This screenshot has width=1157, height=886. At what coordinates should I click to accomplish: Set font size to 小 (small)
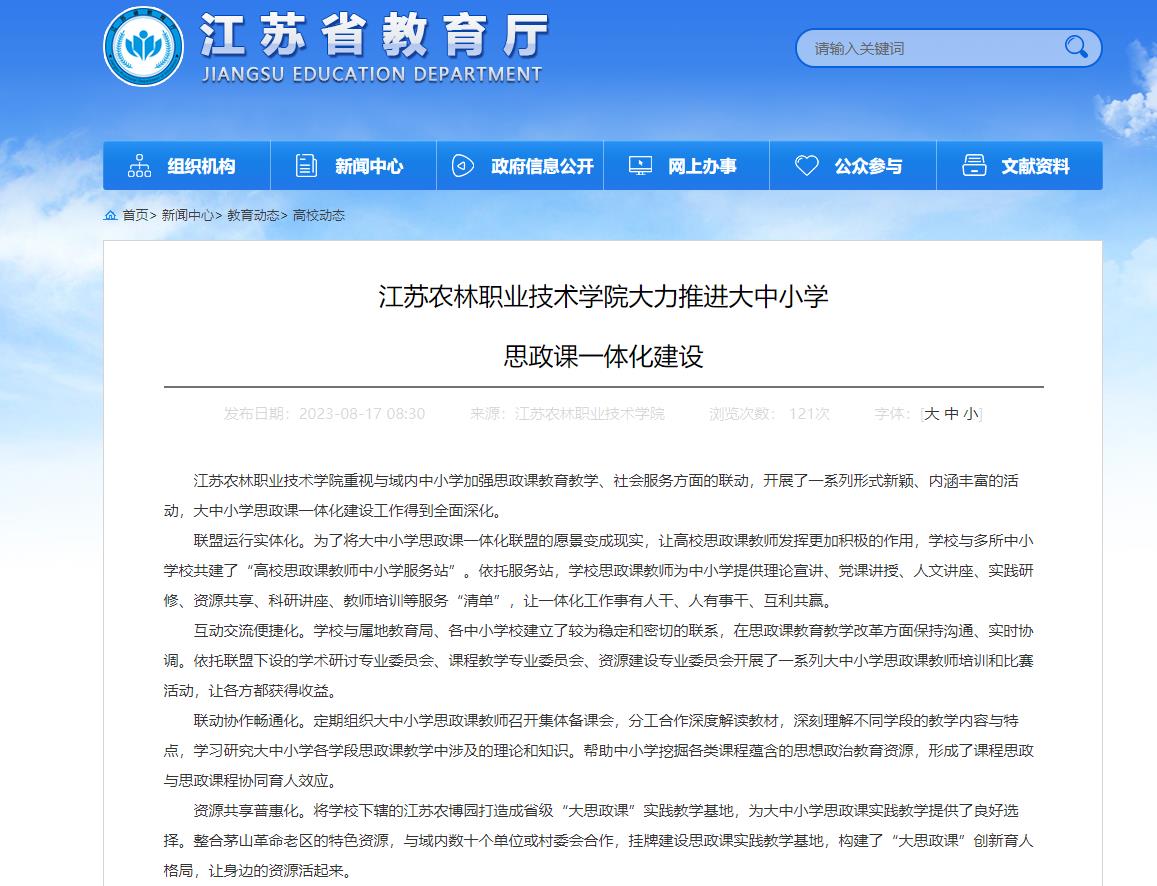pos(971,414)
